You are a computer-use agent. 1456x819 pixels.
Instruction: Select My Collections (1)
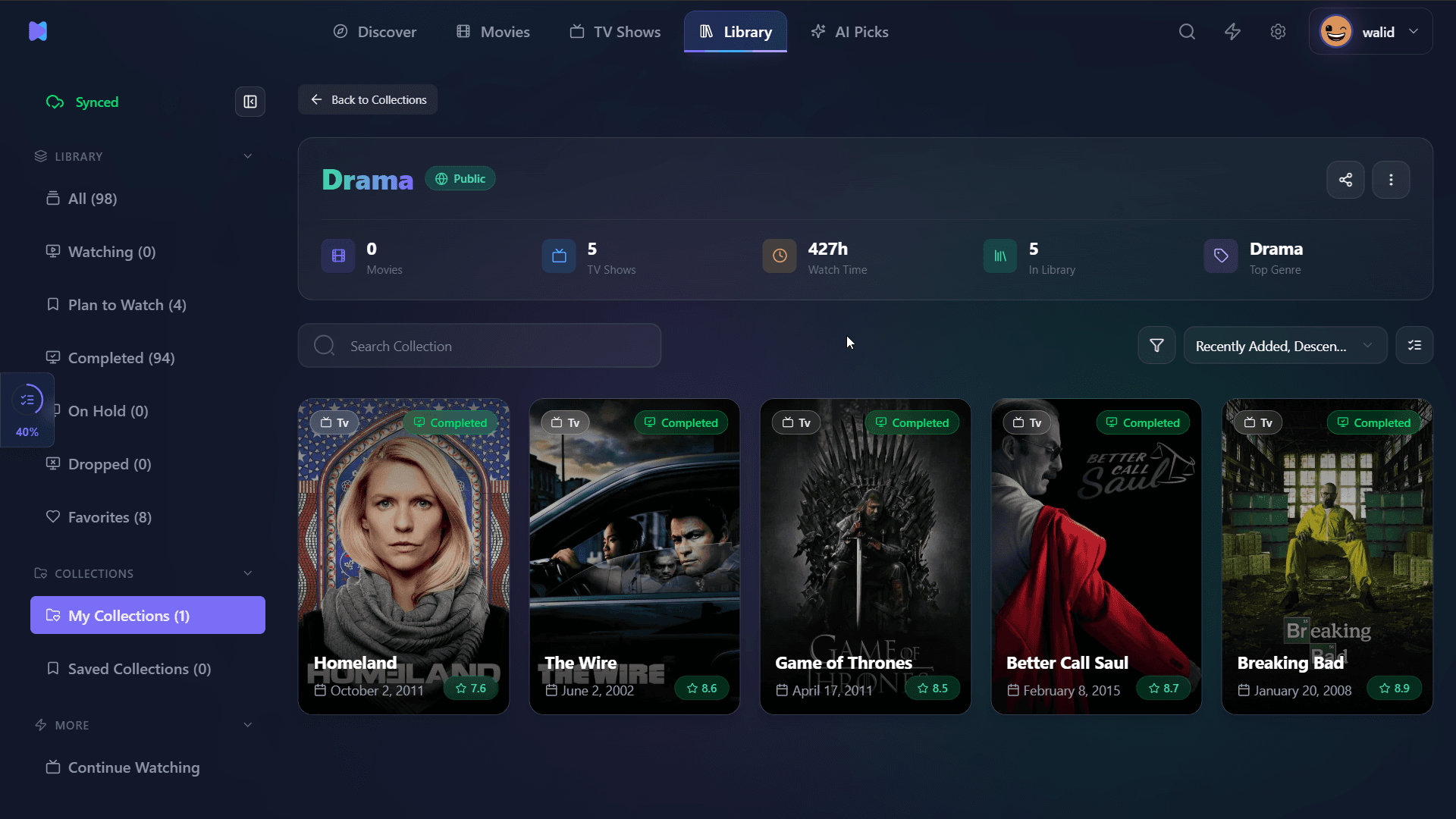tap(148, 615)
